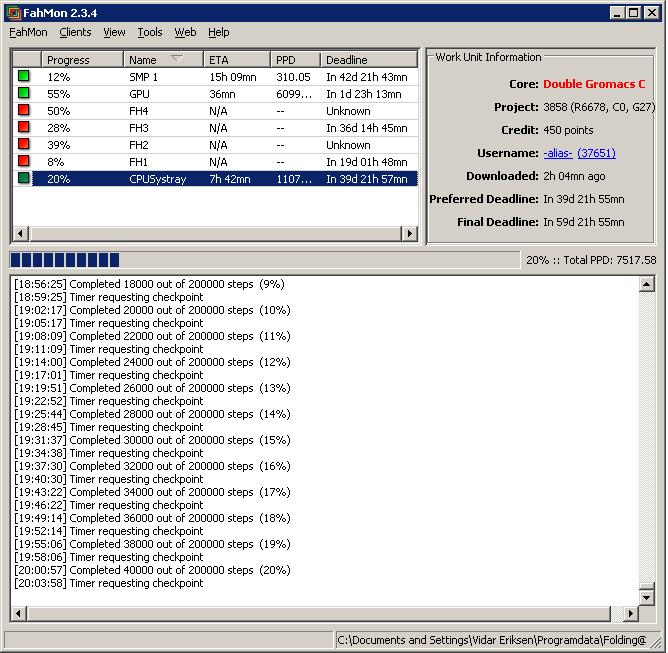Click the 'In 19d 01h 48mn' deadline
668x653 pixels.
pos(366,162)
